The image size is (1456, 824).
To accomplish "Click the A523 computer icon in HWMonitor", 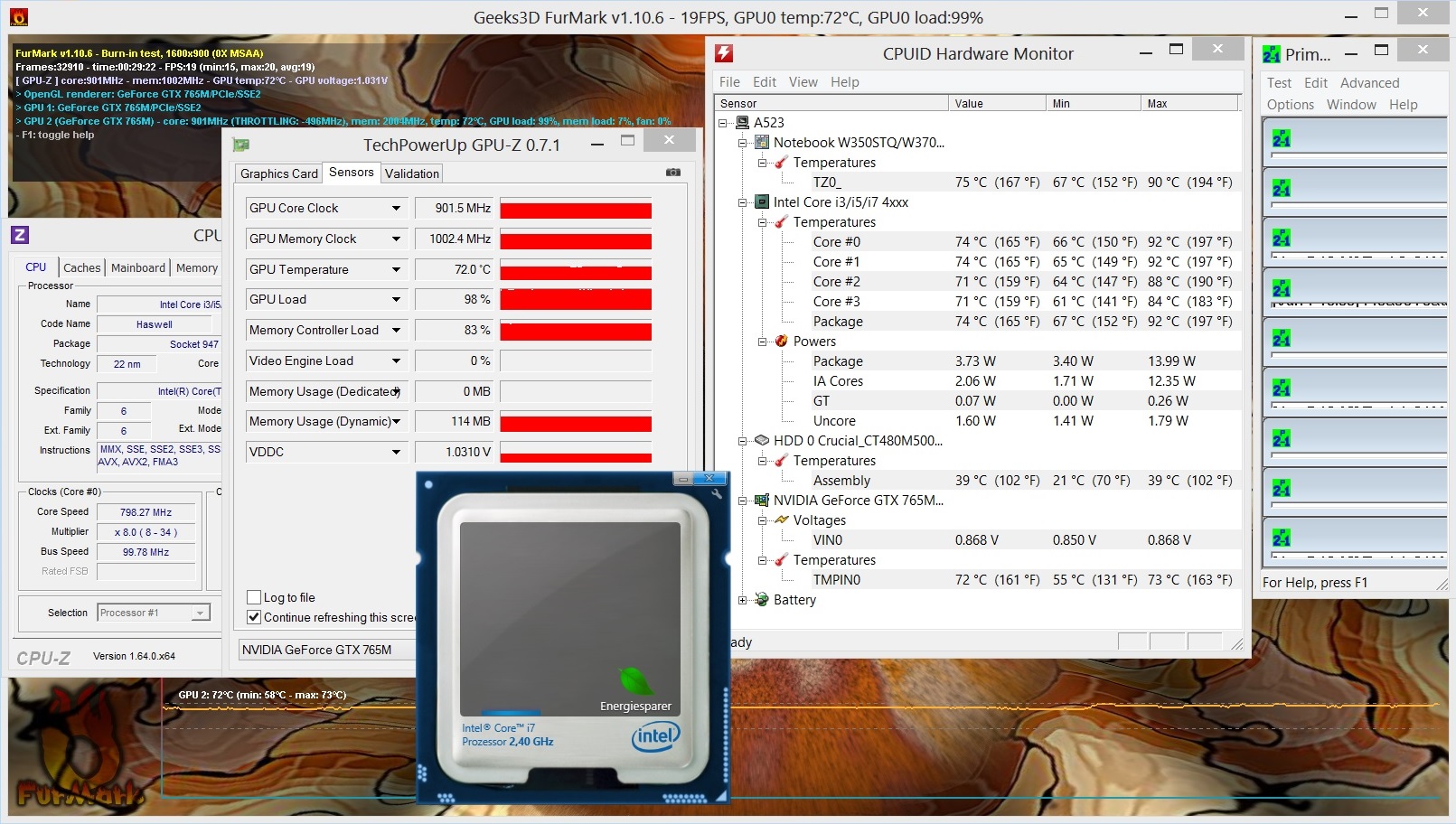I will [x=743, y=122].
